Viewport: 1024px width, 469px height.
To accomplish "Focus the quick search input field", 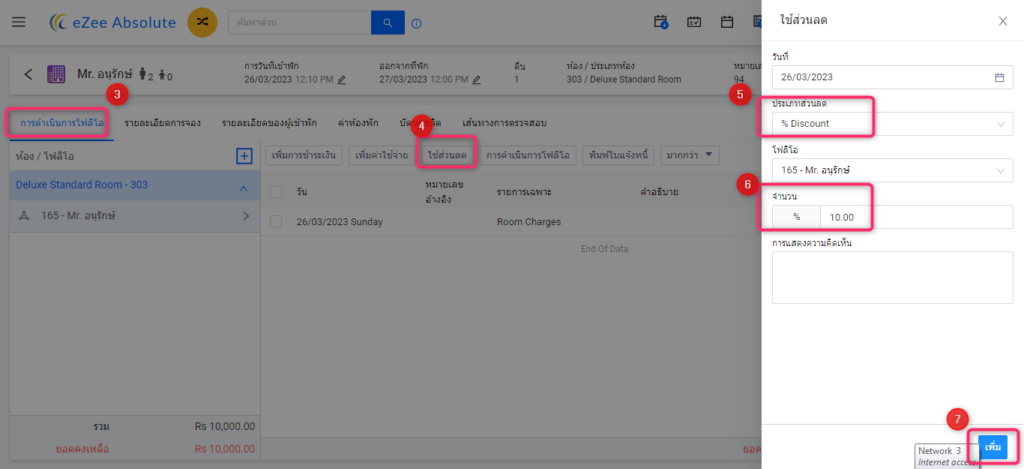I will pyautogui.click(x=299, y=24).
